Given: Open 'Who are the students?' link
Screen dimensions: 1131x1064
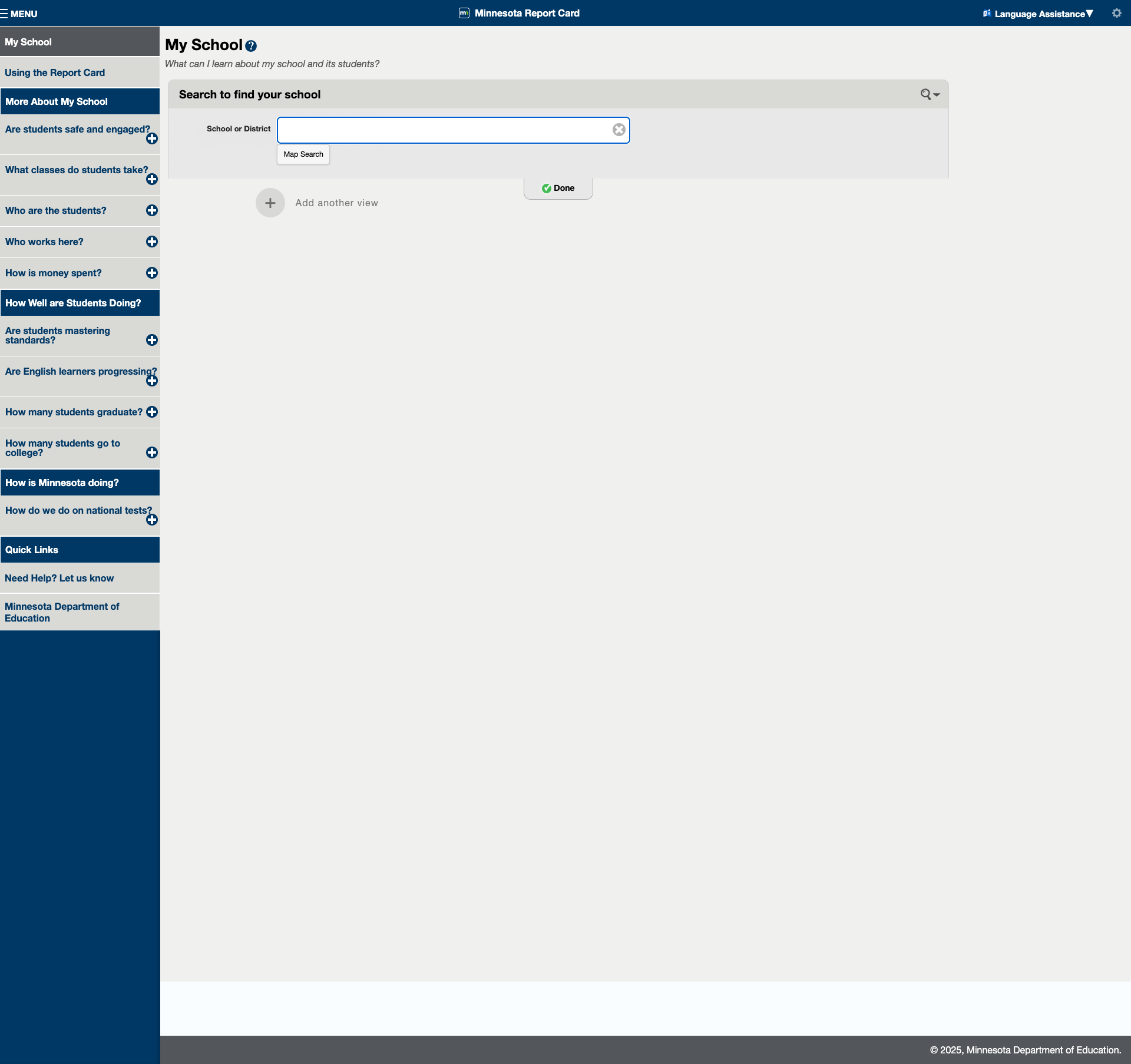Looking at the screenshot, I should tap(56, 210).
